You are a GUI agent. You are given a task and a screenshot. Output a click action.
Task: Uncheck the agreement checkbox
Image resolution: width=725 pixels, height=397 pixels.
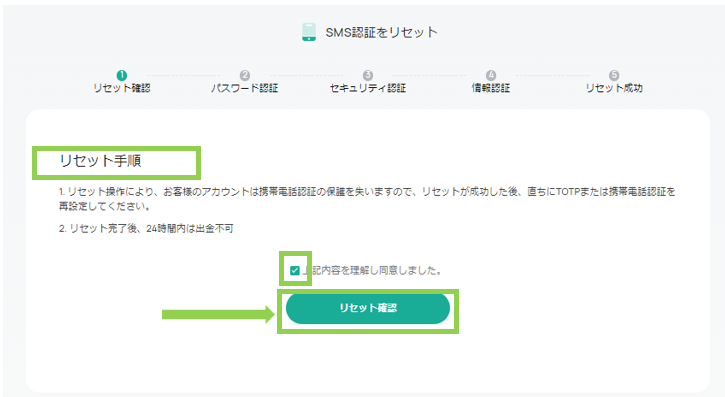pyautogui.click(x=295, y=270)
